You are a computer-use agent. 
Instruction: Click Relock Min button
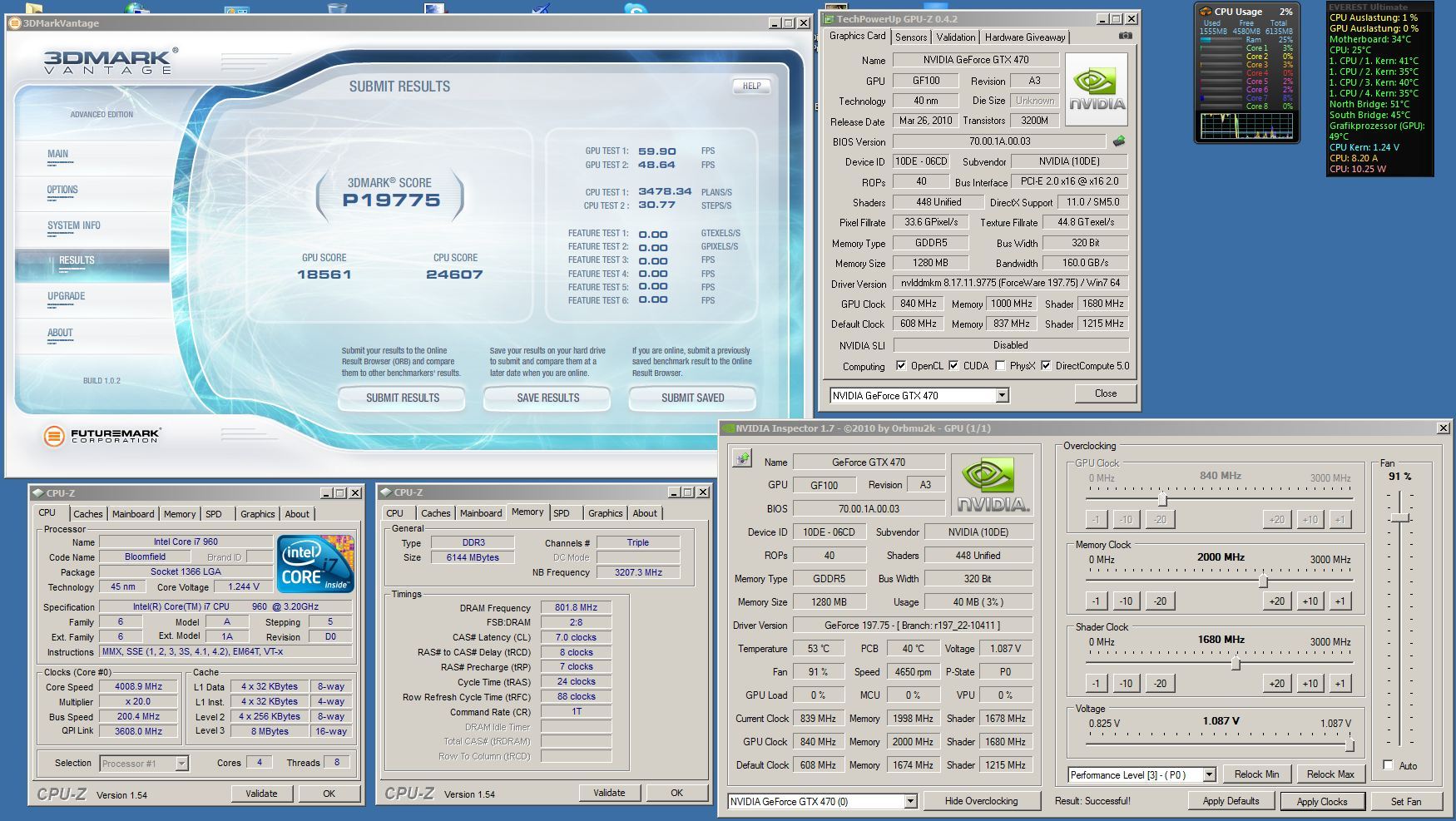(x=1256, y=774)
